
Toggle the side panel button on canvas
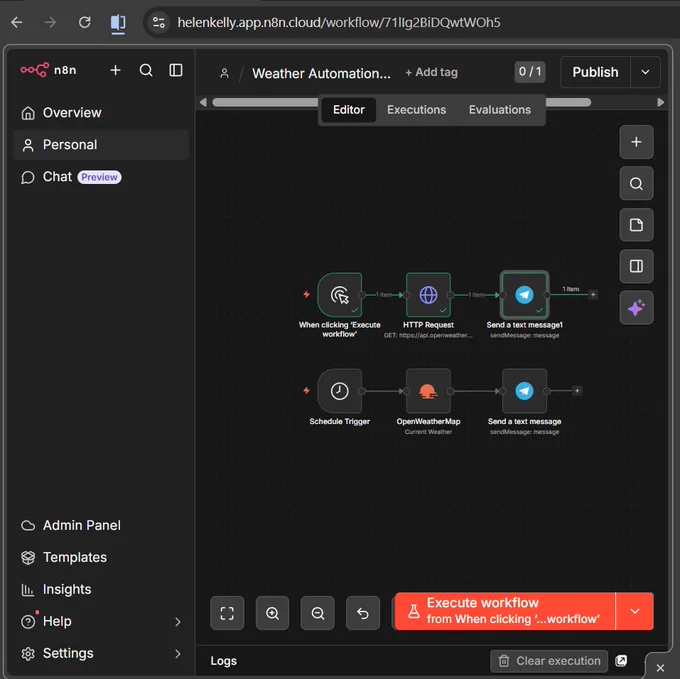tap(636, 266)
